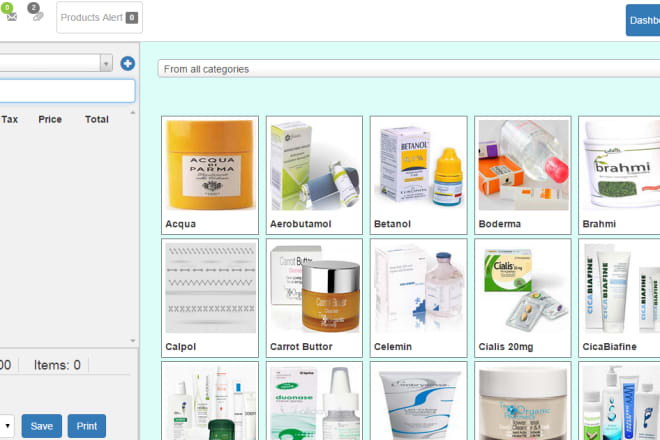Image resolution: width=660 pixels, height=440 pixels.
Task: Expand the customer select dropdown arrow
Action: point(106,64)
